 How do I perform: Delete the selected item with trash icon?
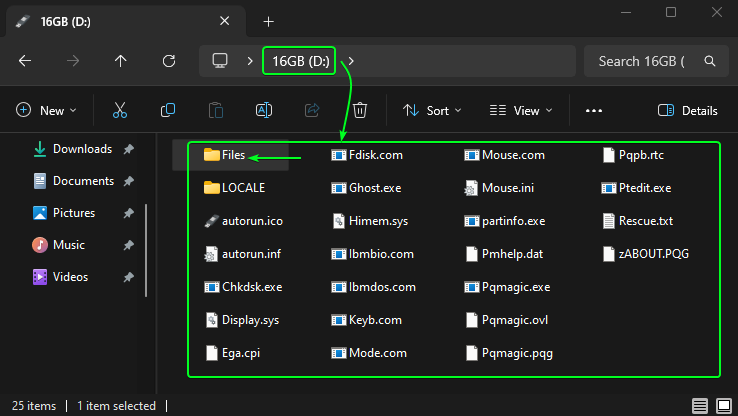pyautogui.click(x=360, y=111)
